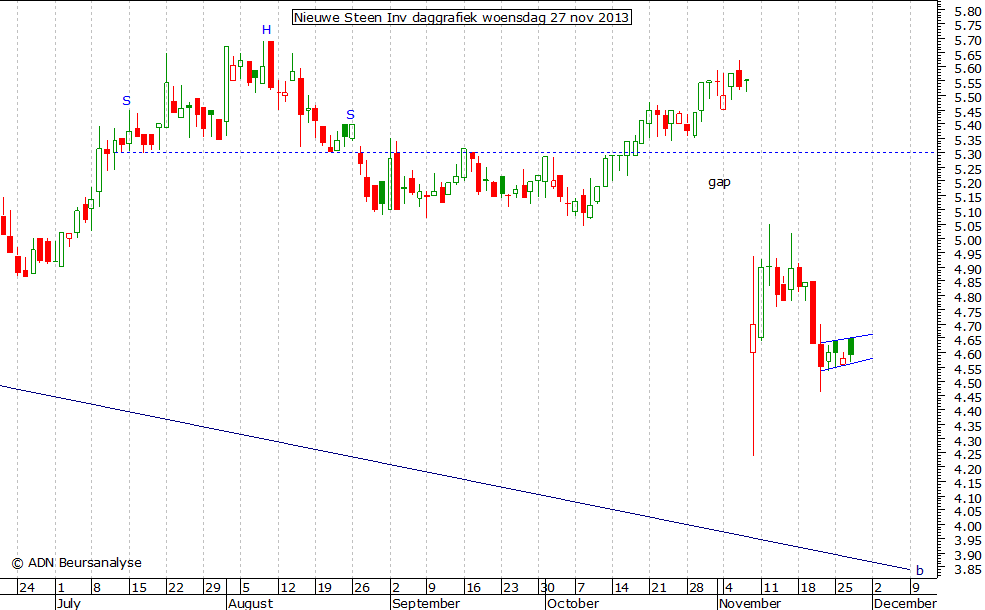The image size is (985, 610).
Task: Click the 'August' month label
Action: click(251, 603)
